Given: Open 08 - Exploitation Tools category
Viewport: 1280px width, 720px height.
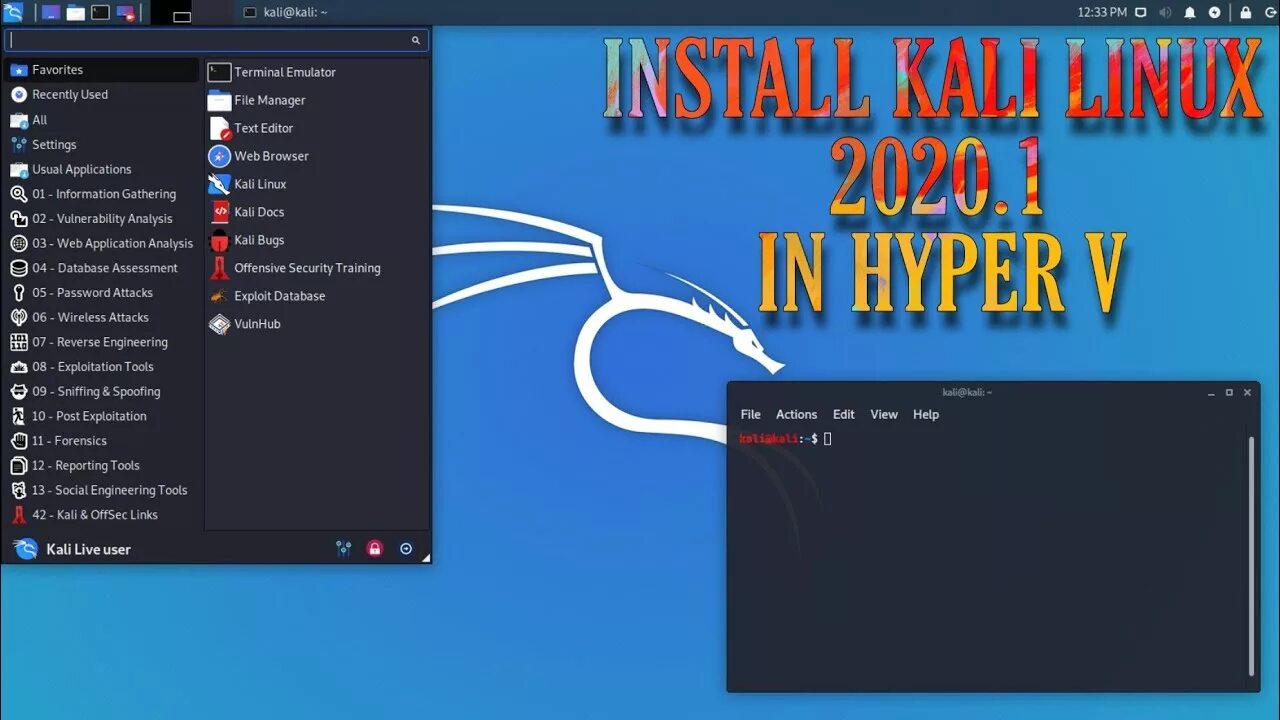Looking at the screenshot, I should tap(102, 367).
